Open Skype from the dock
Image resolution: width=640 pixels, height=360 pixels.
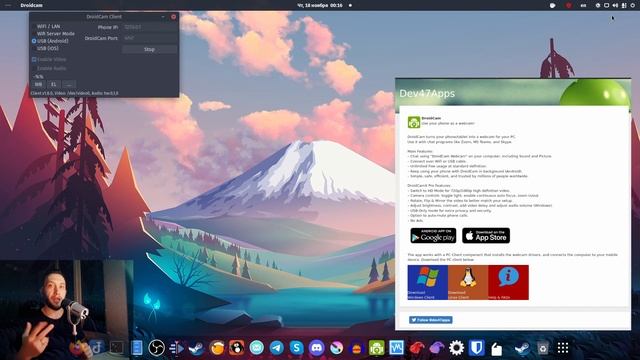pos(297,348)
